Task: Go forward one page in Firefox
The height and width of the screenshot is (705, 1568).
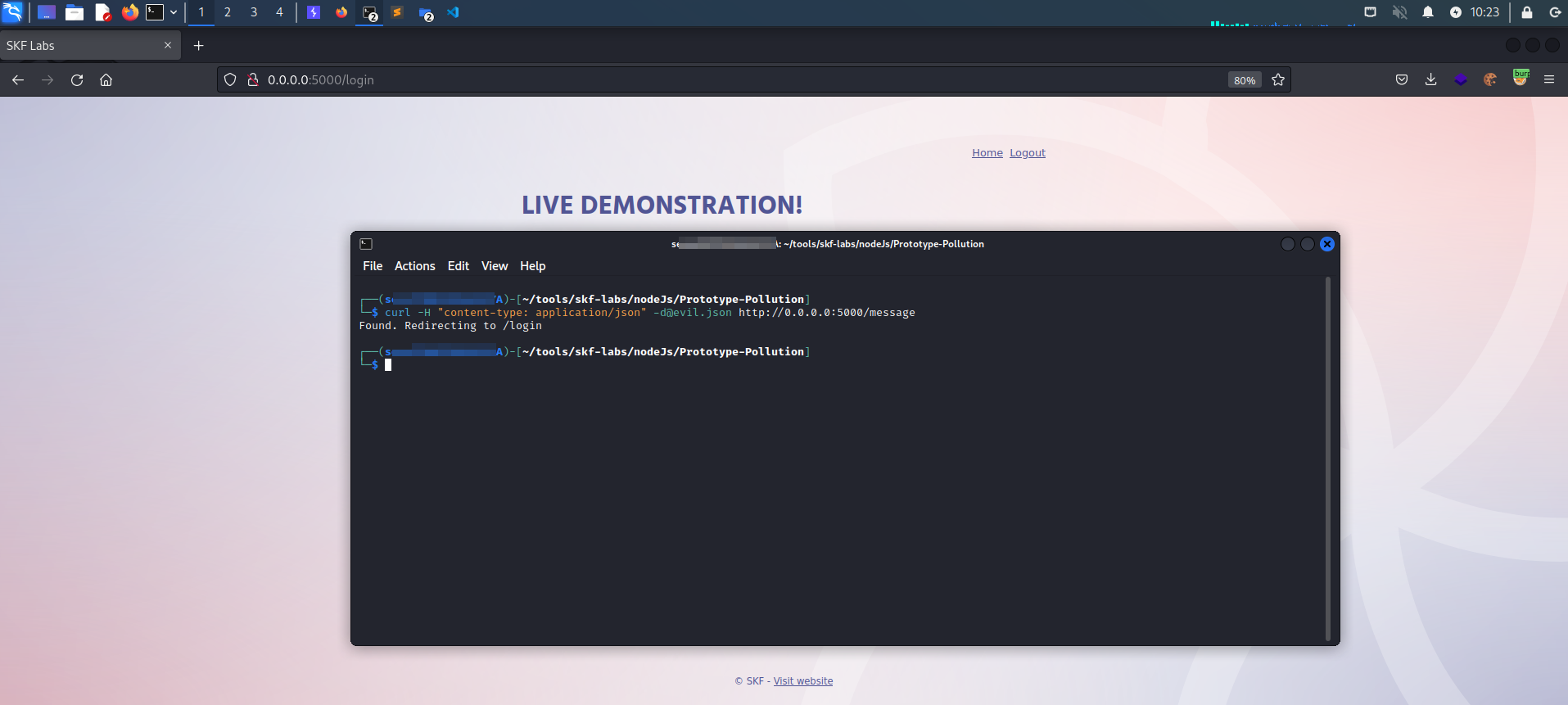Action: (47, 79)
